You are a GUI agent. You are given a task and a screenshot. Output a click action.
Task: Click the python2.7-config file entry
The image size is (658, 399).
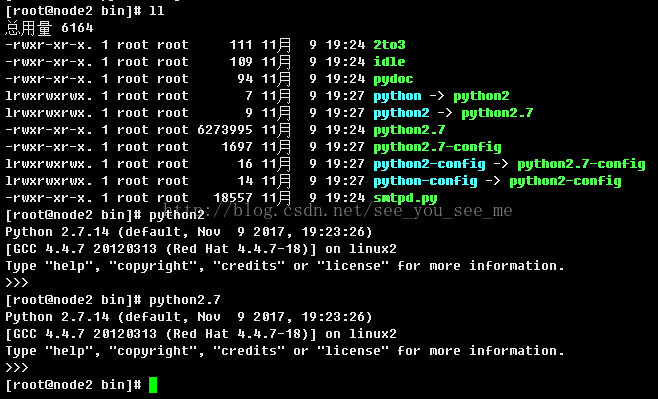(437, 147)
